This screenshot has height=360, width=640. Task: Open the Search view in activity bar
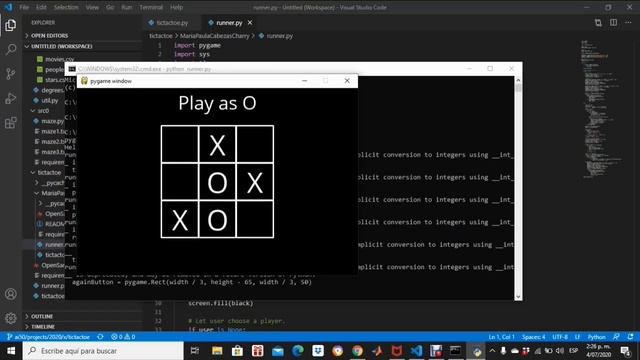tap(11, 49)
